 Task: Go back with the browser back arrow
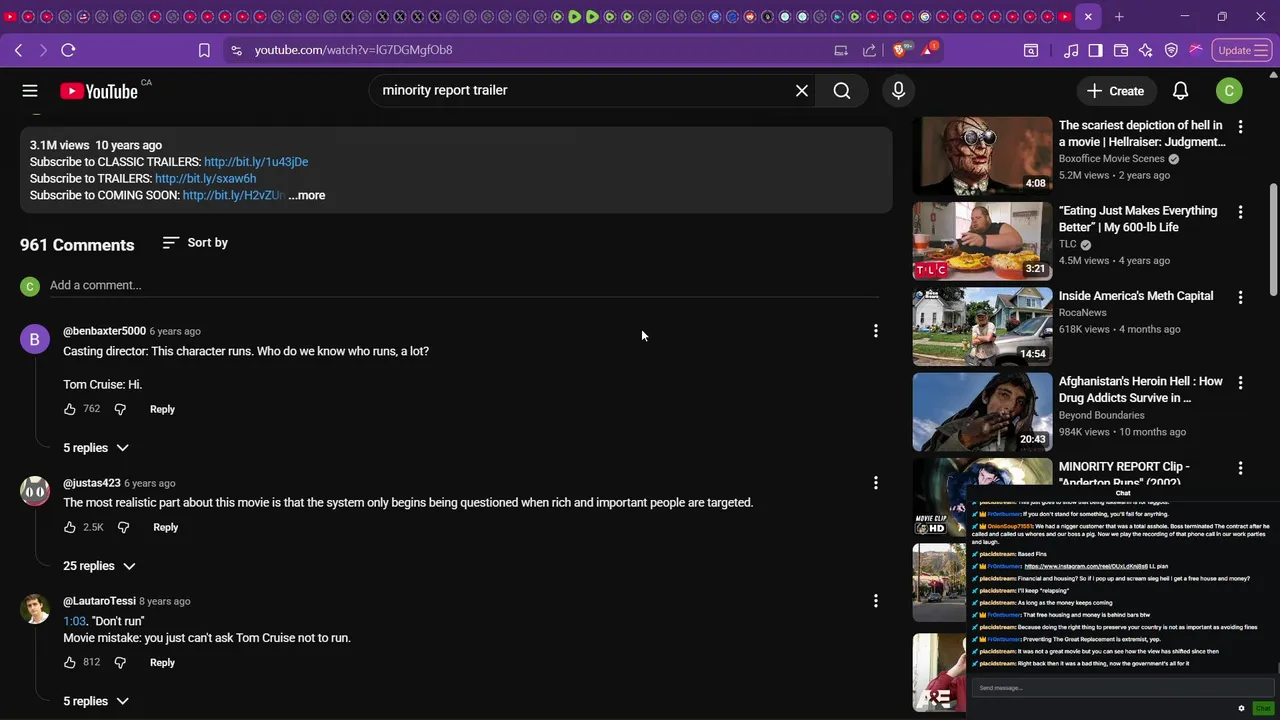click(x=19, y=50)
